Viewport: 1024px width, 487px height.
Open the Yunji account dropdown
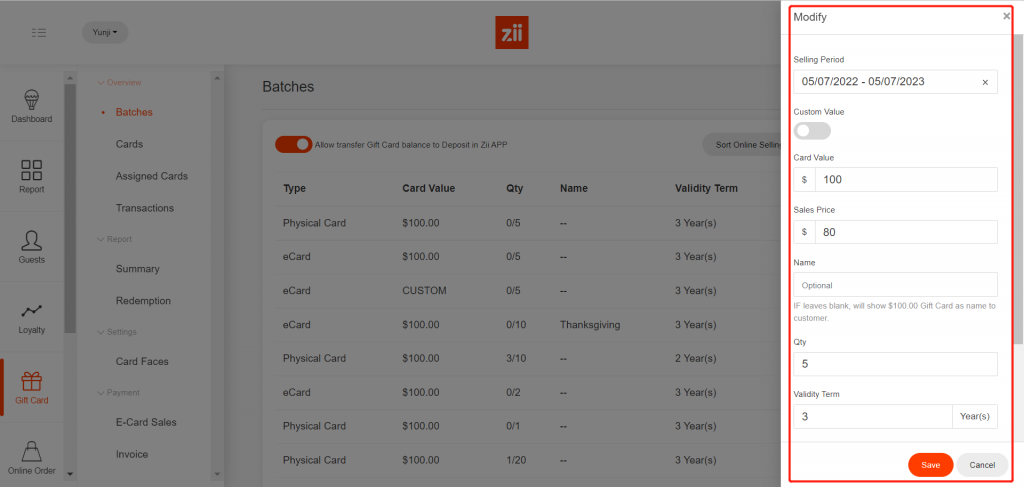point(105,33)
